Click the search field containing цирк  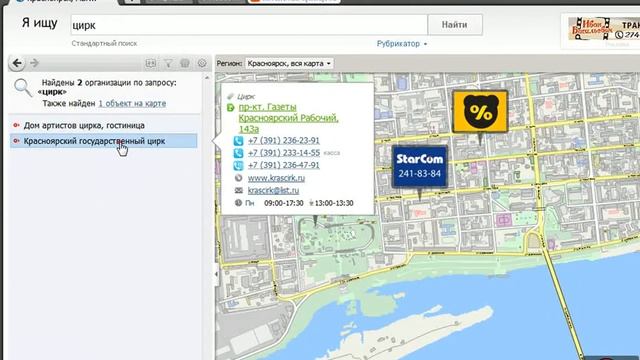click(x=249, y=25)
